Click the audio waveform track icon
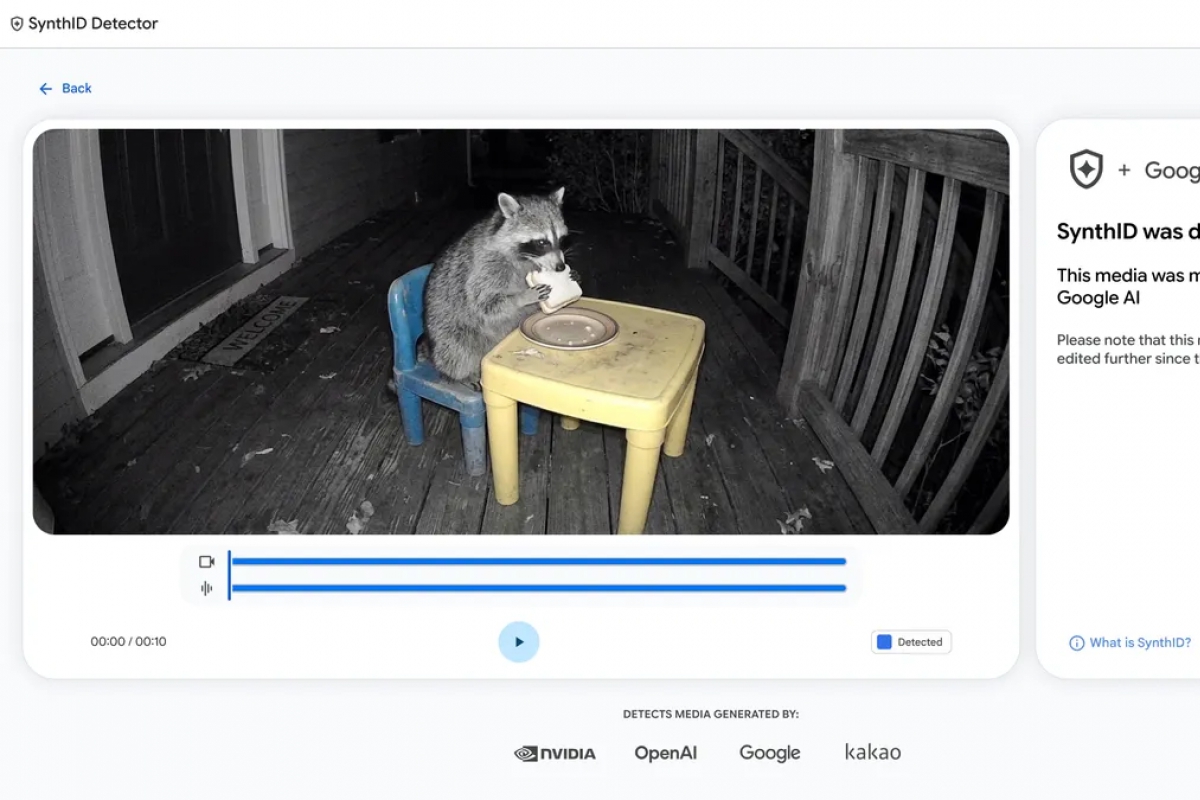 coord(207,588)
